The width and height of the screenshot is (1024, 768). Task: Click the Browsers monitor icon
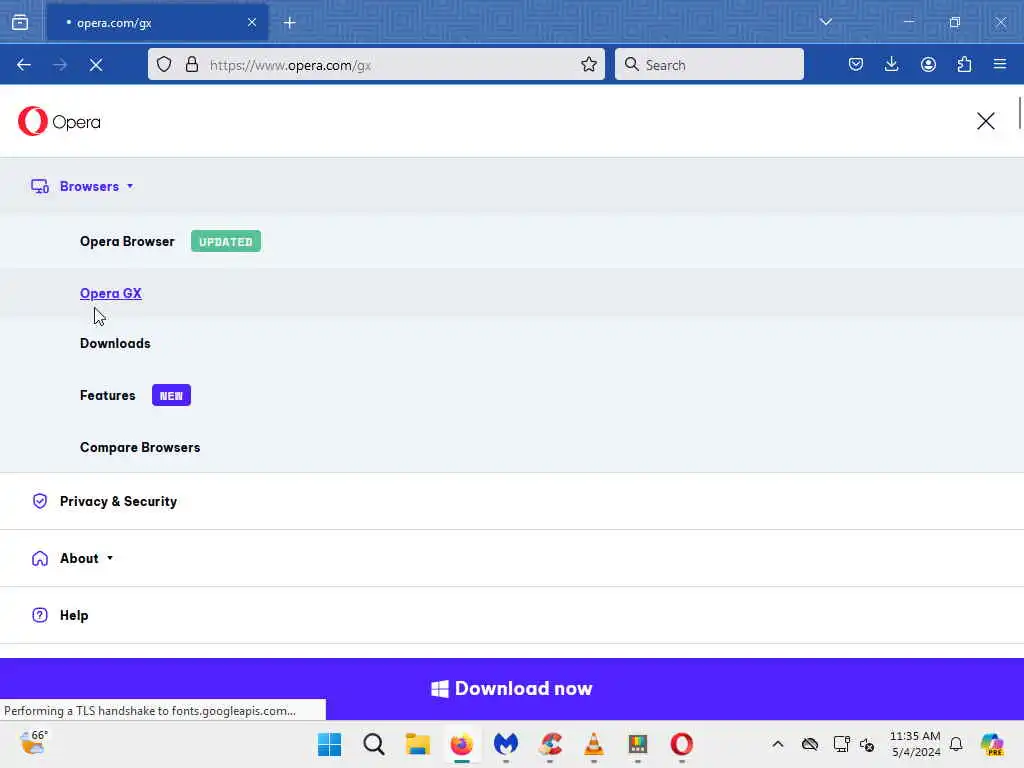40,187
